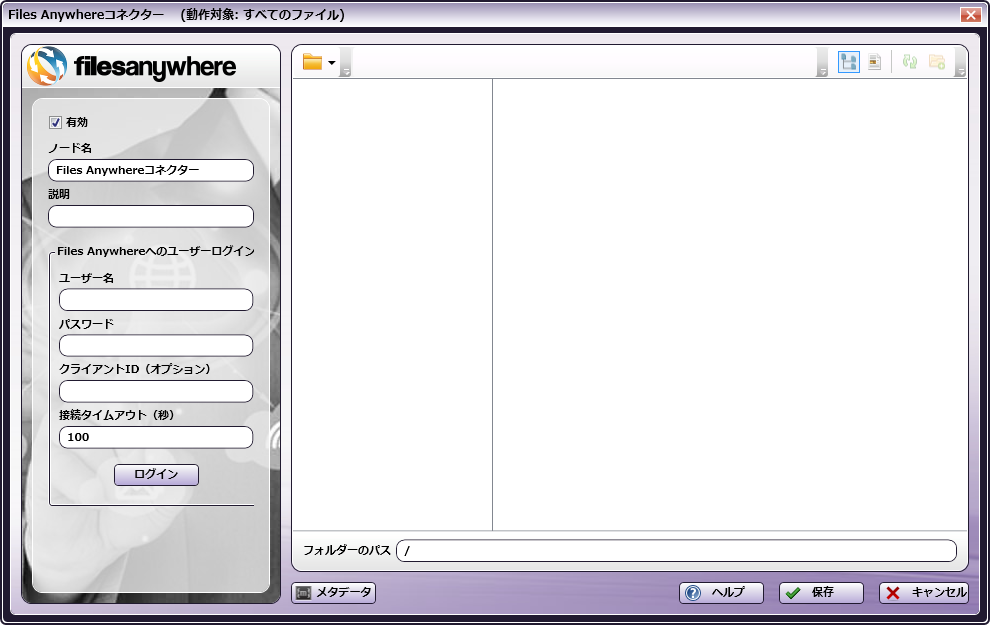Open the dropdown arrow beside the folder icon
990x625 pixels.
click(x=331, y=62)
